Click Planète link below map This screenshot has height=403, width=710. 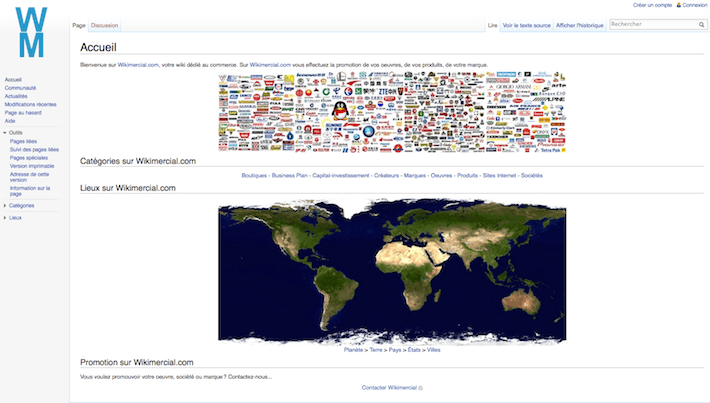(x=353, y=350)
